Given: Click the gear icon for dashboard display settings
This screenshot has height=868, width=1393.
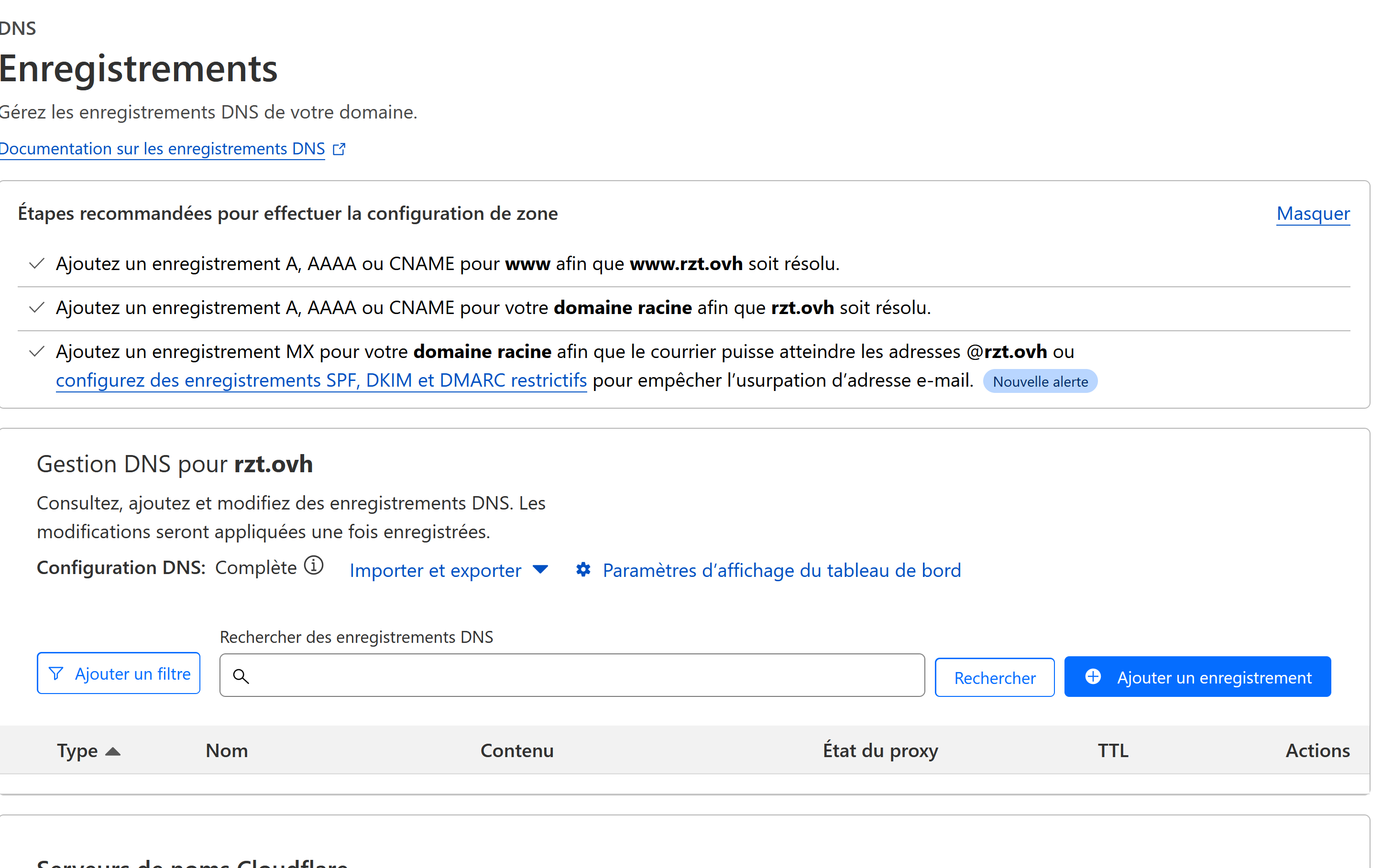Looking at the screenshot, I should pyautogui.click(x=583, y=569).
